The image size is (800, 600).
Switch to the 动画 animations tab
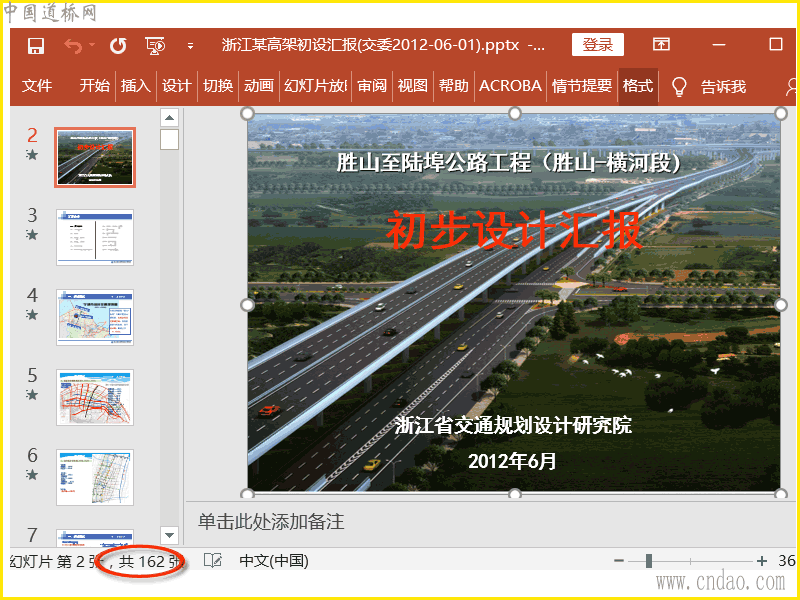click(259, 86)
